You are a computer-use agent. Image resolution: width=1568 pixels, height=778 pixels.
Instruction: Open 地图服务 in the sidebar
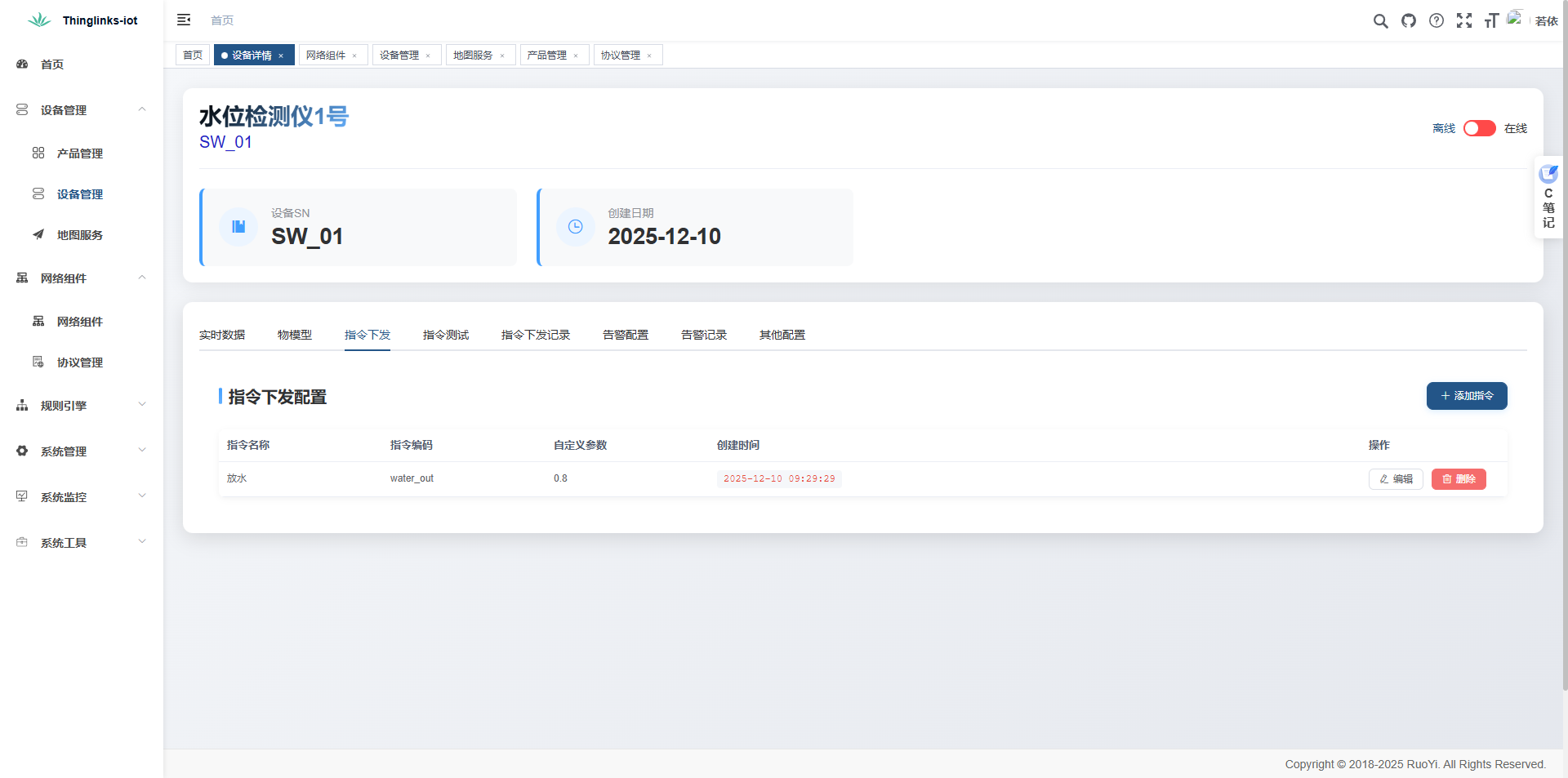pyautogui.click(x=79, y=235)
